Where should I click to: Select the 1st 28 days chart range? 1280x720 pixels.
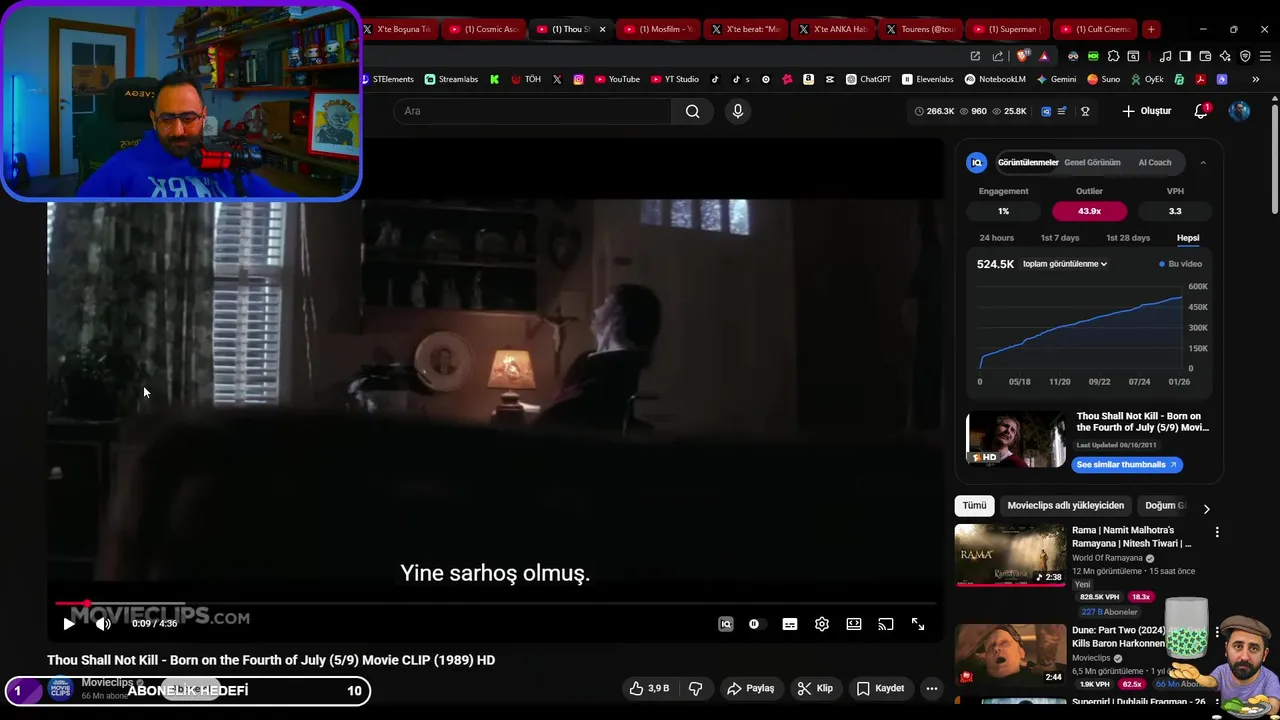point(1128,238)
